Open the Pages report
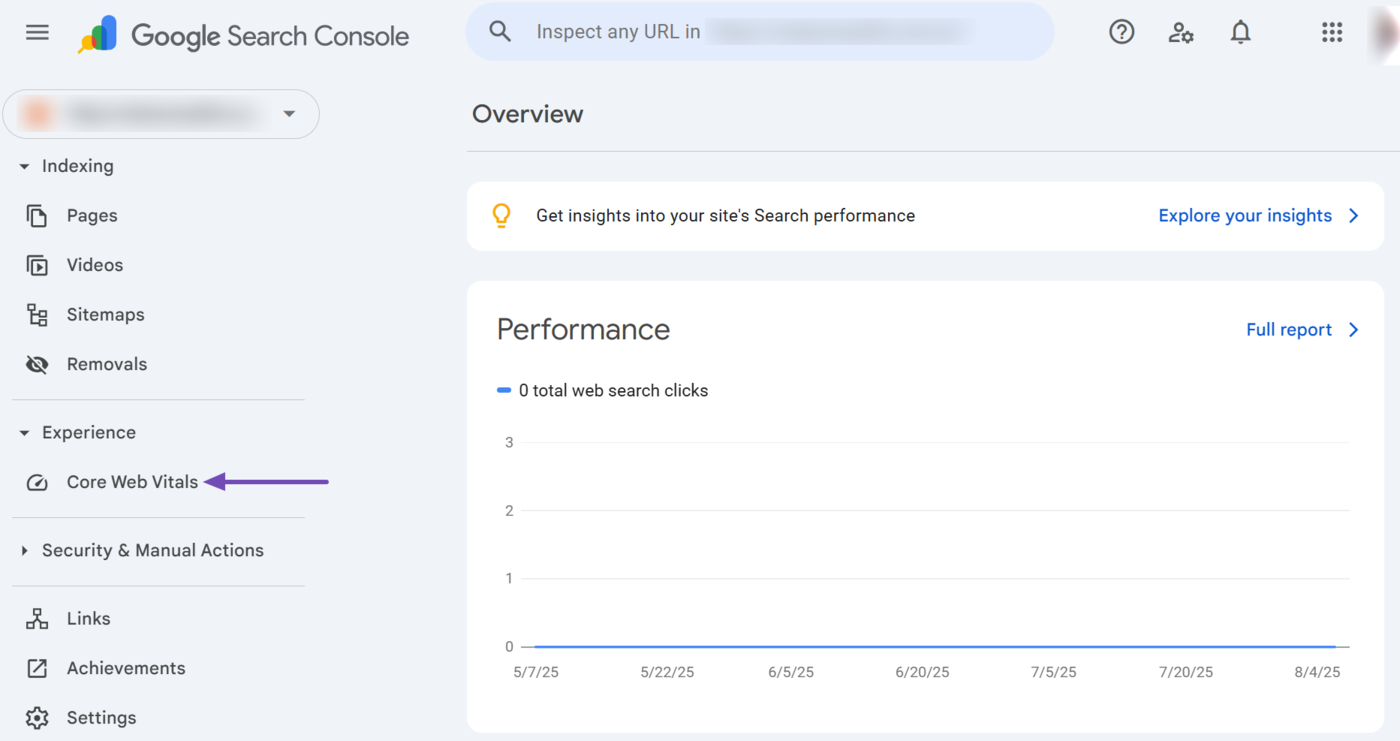Screen dimensions: 1400x741 [x=91, y=216]
